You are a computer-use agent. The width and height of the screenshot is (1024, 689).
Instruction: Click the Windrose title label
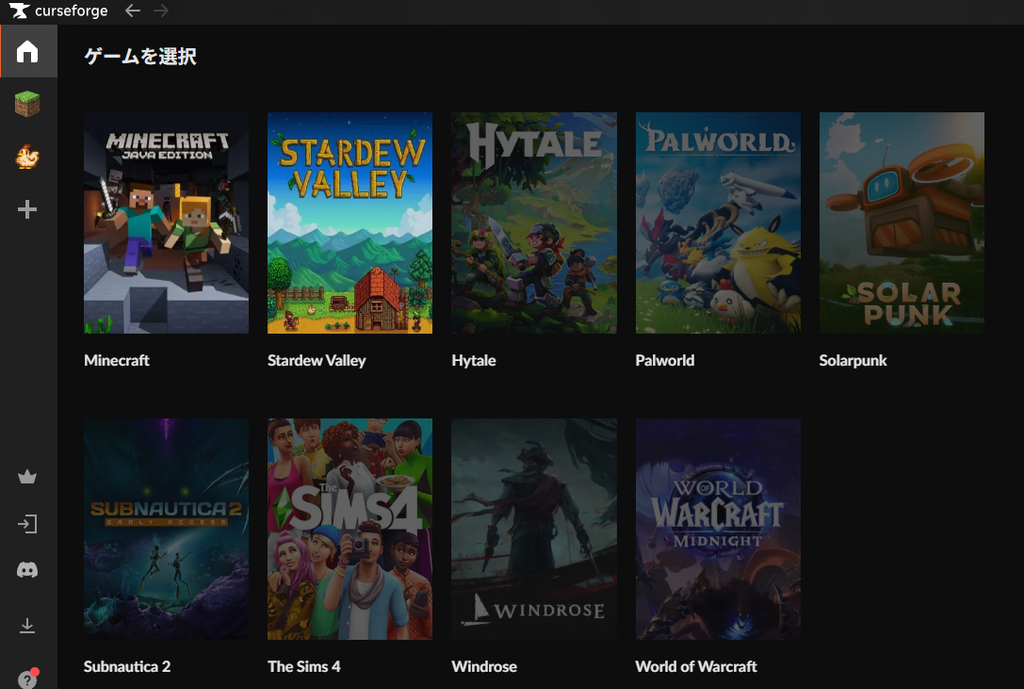coord(485,667)
